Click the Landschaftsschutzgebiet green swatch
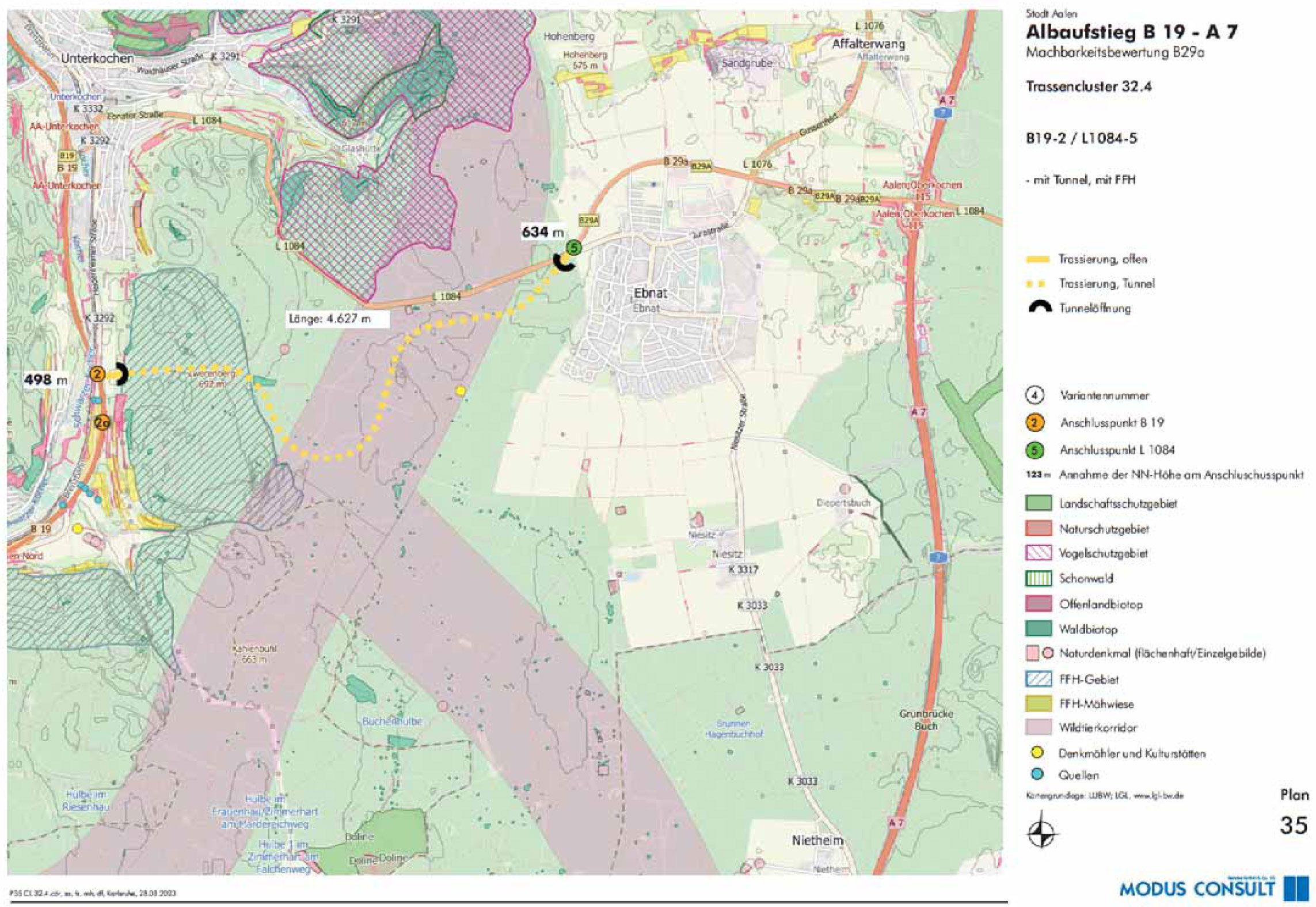 tap(1039, 503)
